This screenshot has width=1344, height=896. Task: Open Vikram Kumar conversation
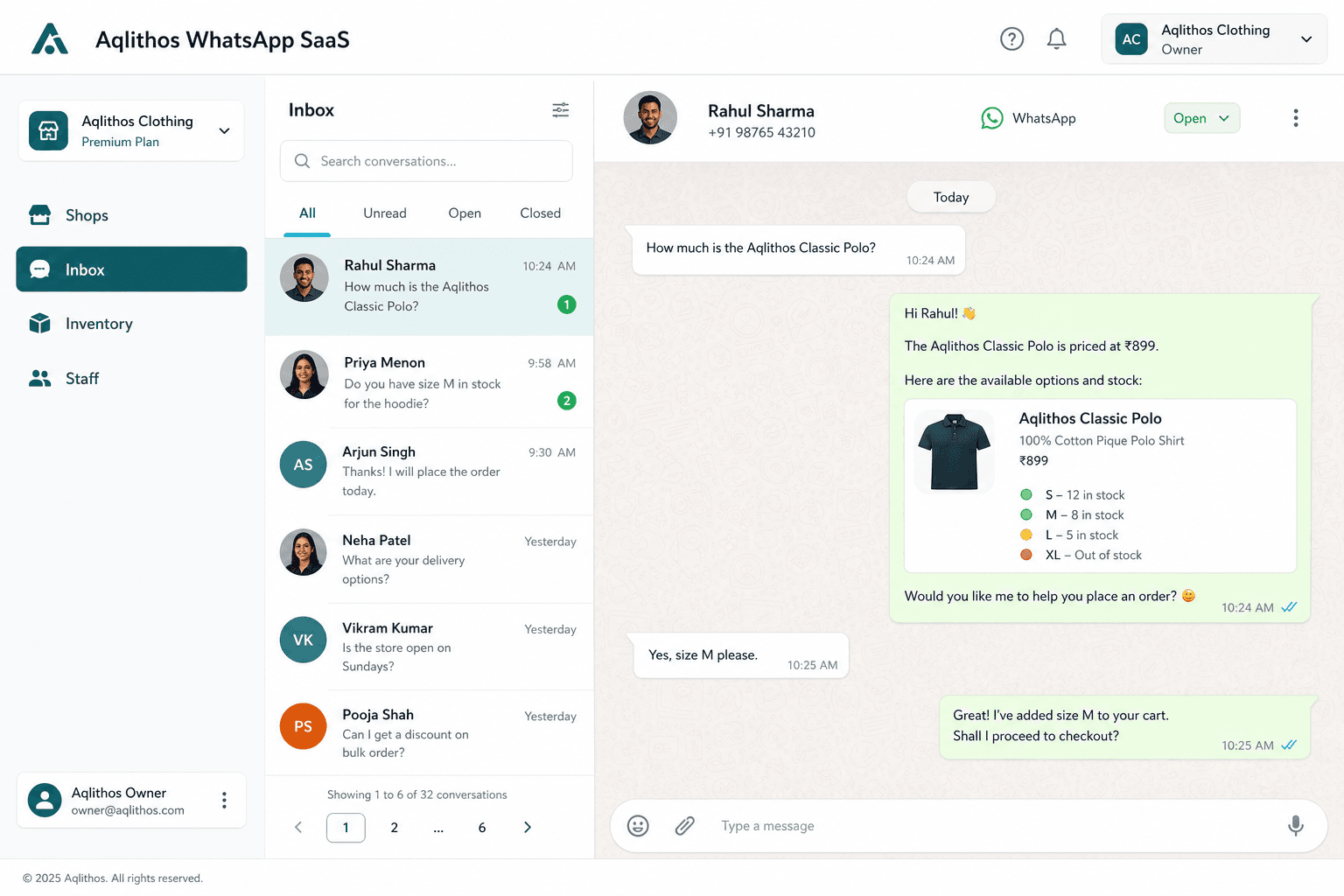coord(429,647)
